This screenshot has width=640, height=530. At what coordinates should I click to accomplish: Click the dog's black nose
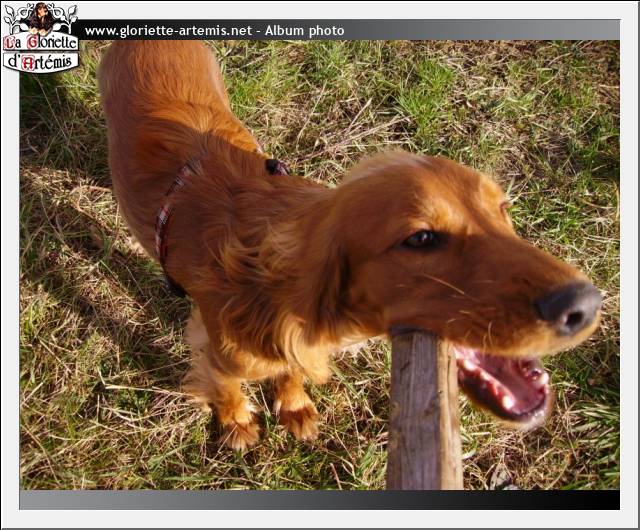click(x=570, y=306)
